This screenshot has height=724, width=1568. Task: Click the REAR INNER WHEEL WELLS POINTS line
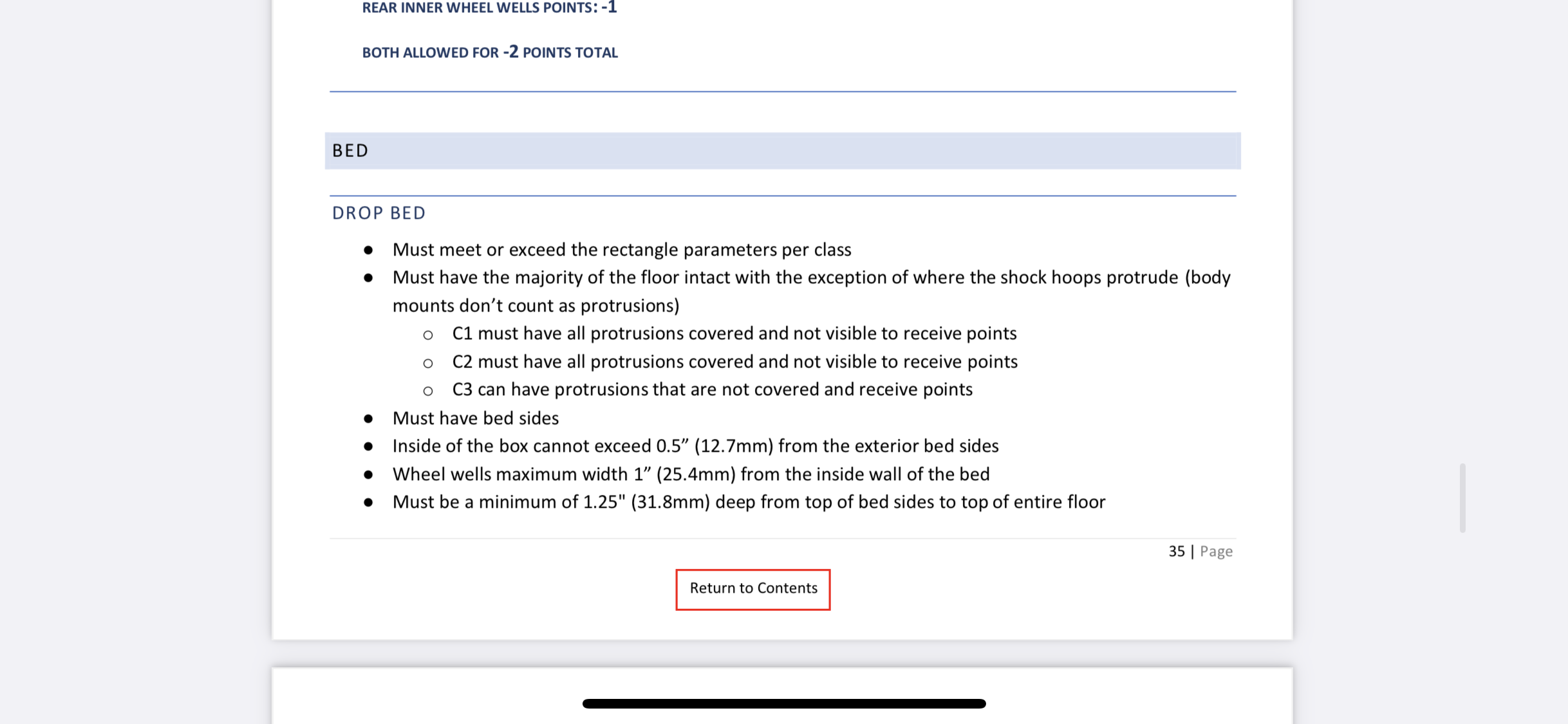[x=489, y=8]
